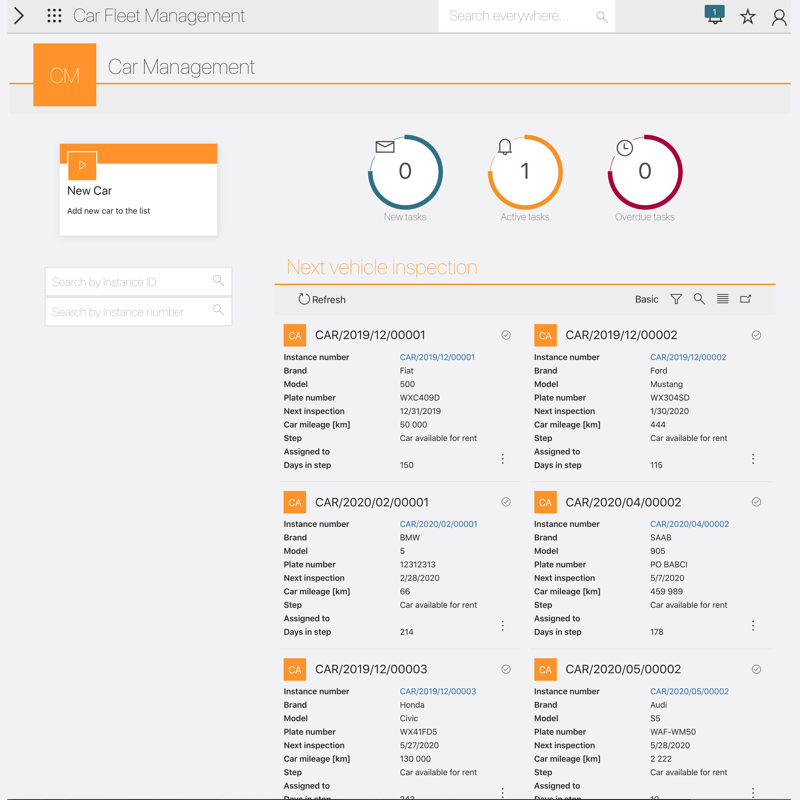The width and height of the screenshot is (800, 800).
Task: Toggle checkmark on CAR/2019/12/00002 card
Action: pos(756,335)
